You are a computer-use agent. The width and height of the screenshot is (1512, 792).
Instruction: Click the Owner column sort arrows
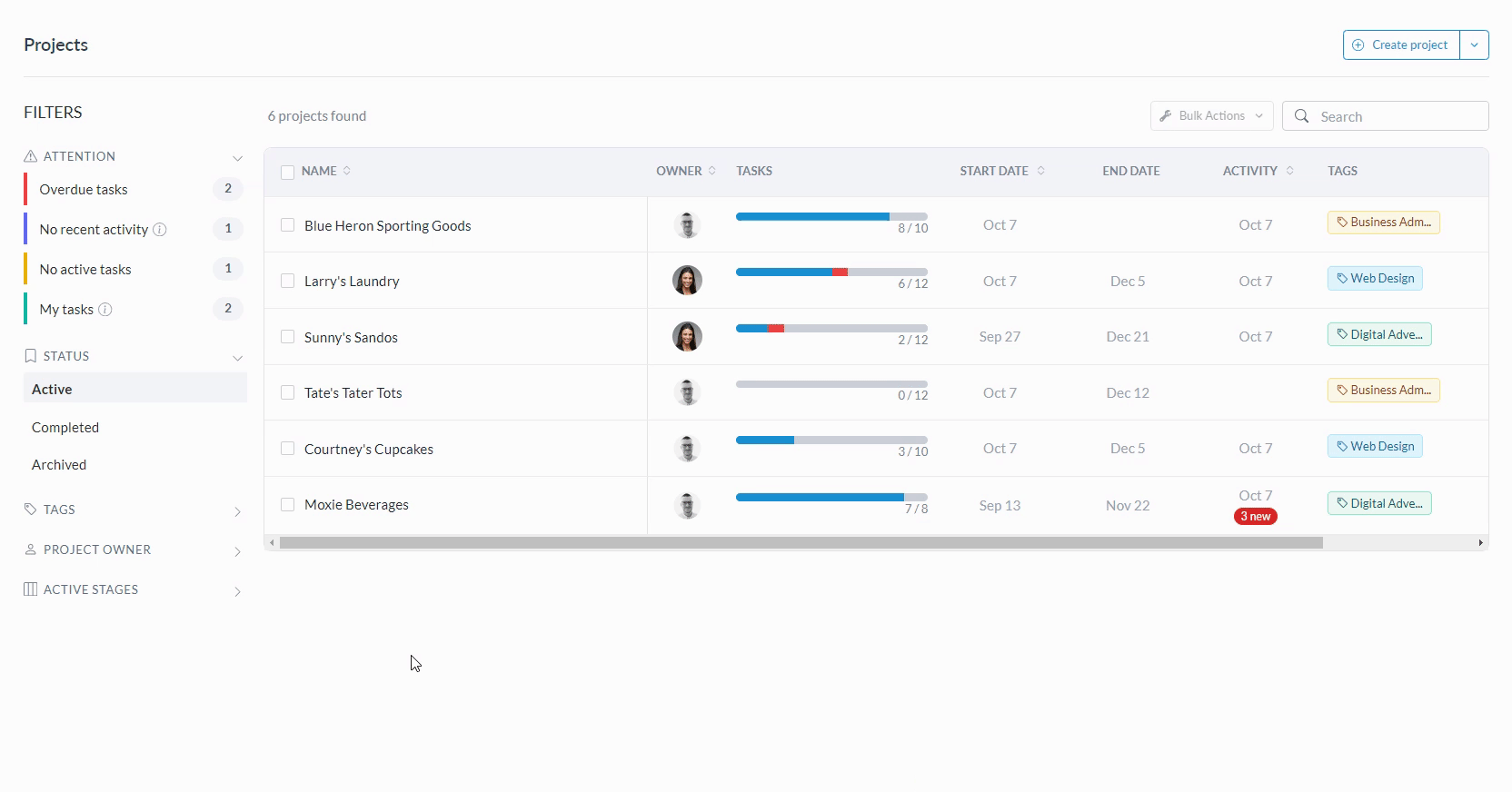pos(712,171)
